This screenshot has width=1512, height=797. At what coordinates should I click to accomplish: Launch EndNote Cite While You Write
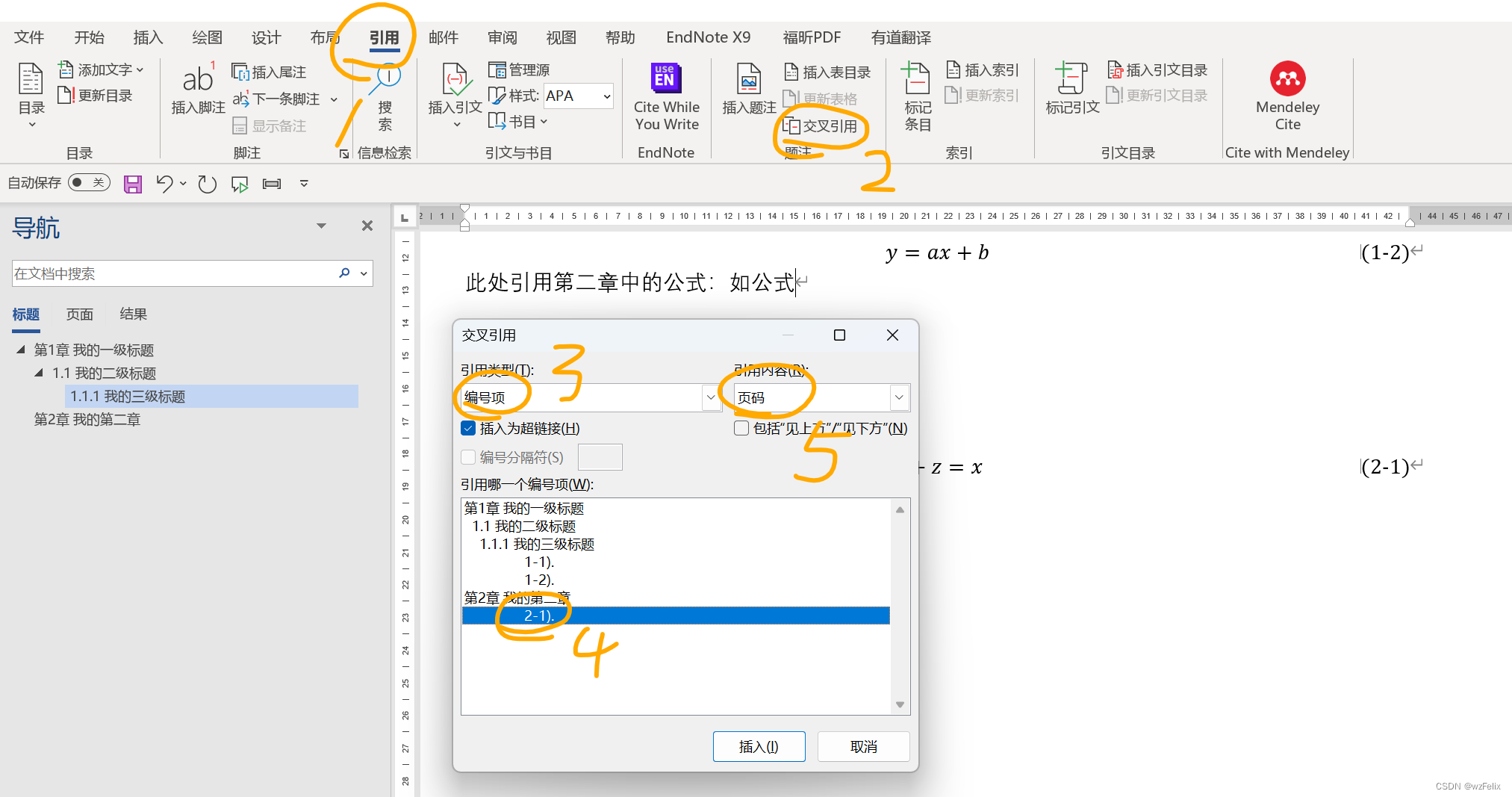(666, 97)
